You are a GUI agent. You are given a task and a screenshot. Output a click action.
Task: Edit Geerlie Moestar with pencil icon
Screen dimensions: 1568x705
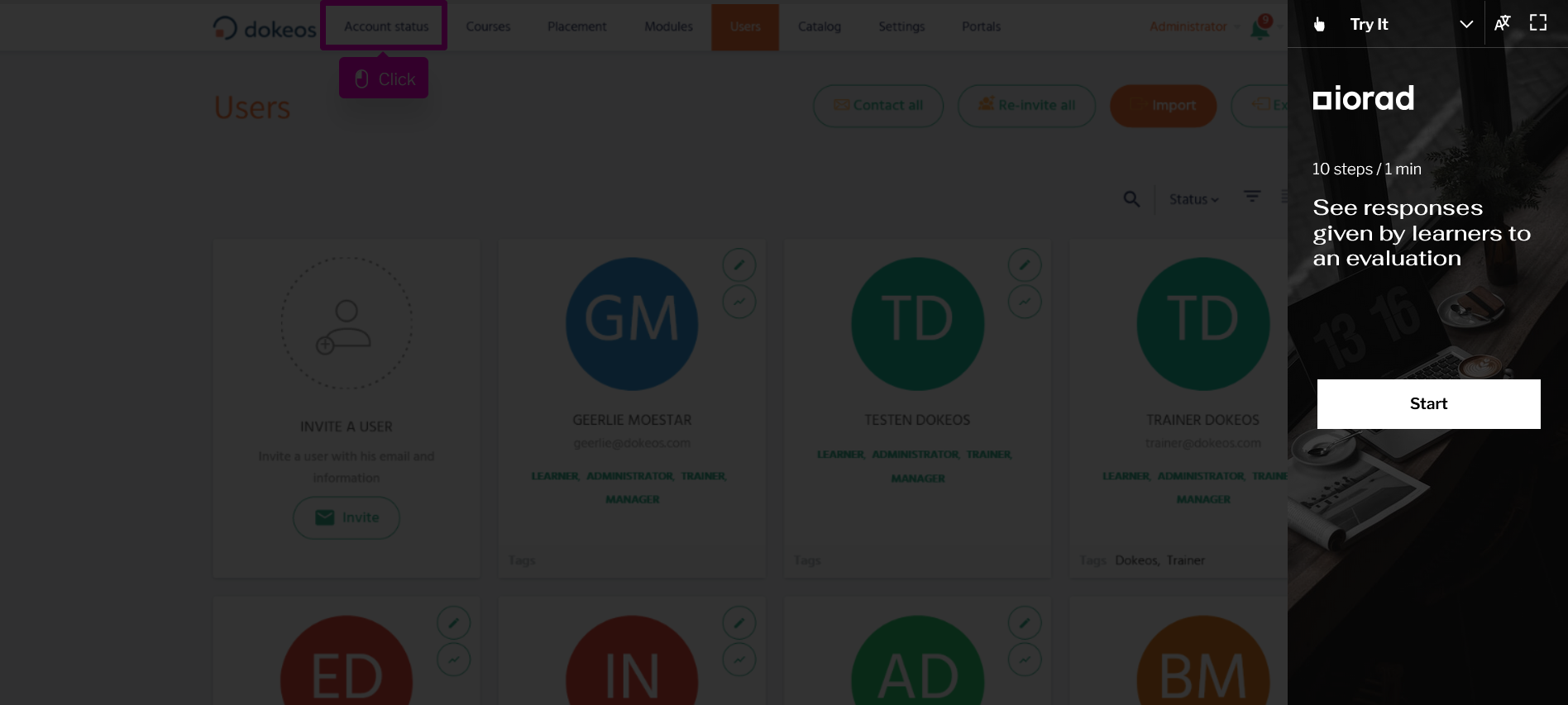click(739, 265)
